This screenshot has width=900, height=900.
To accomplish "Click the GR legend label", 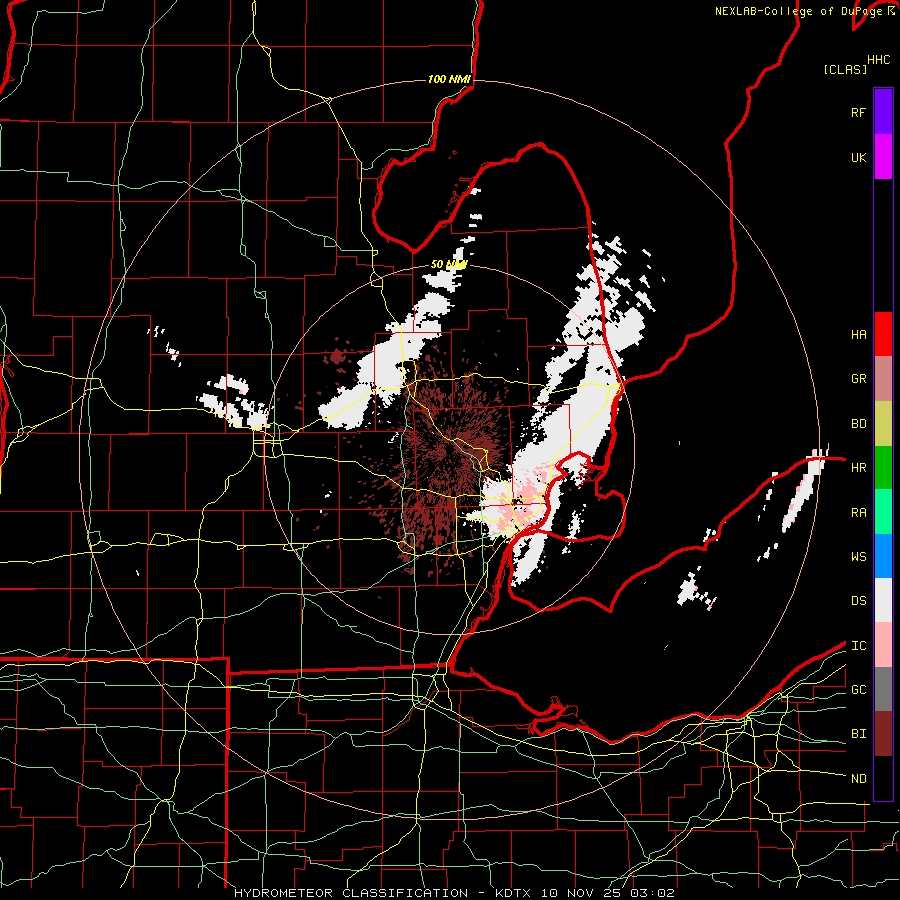I will [x=858, y=379].
